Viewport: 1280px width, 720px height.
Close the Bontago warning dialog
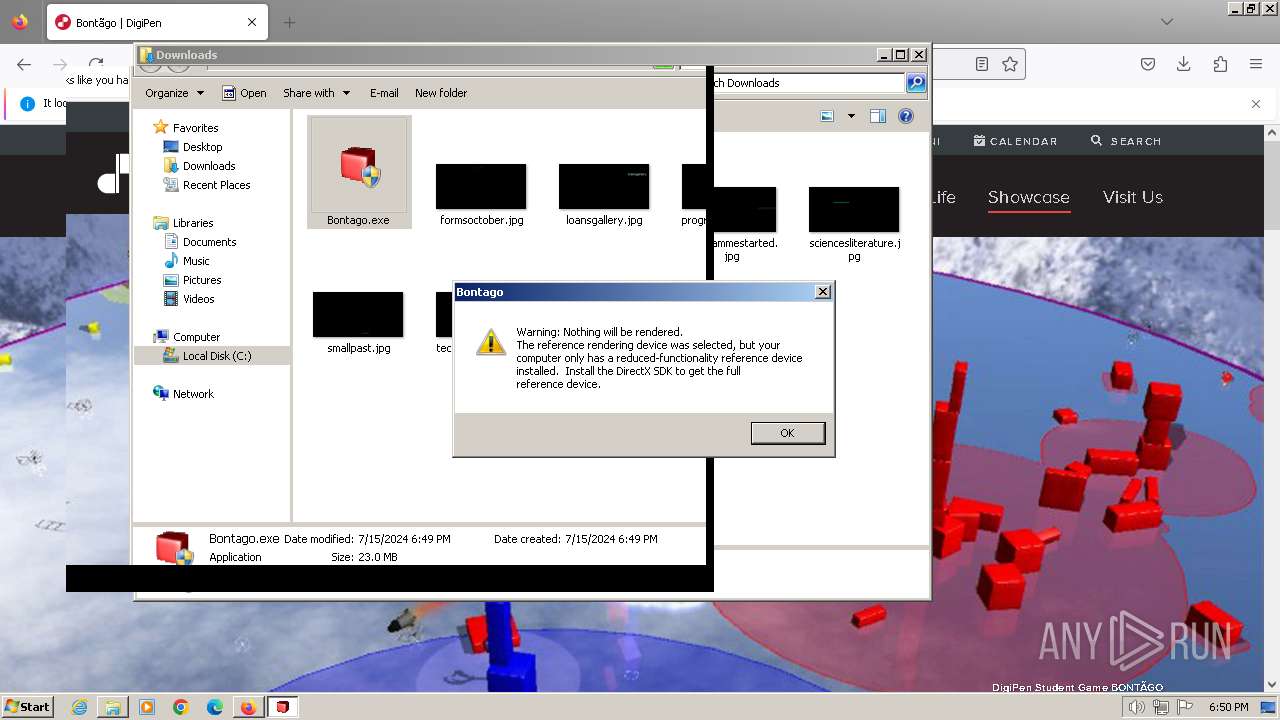[823, 292]
